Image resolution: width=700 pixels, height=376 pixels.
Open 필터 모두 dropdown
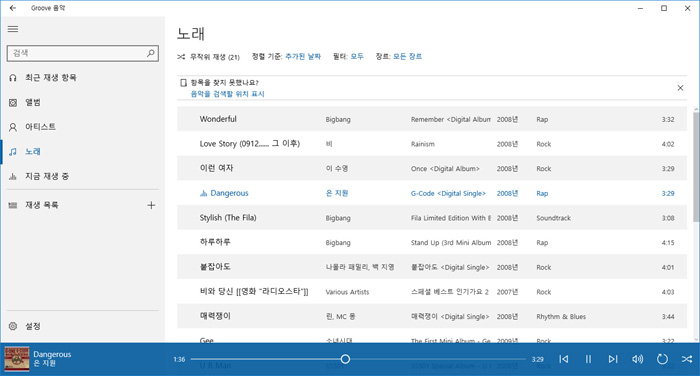[357, 56]
